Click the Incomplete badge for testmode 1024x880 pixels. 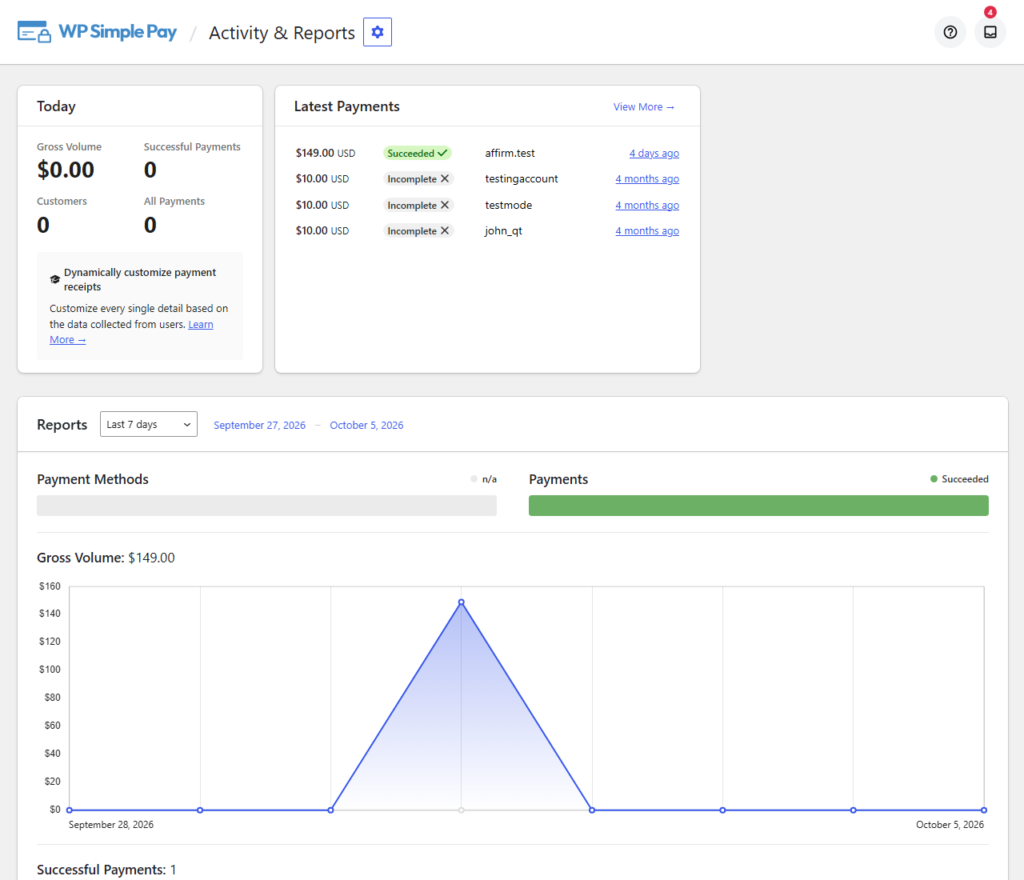418,205
